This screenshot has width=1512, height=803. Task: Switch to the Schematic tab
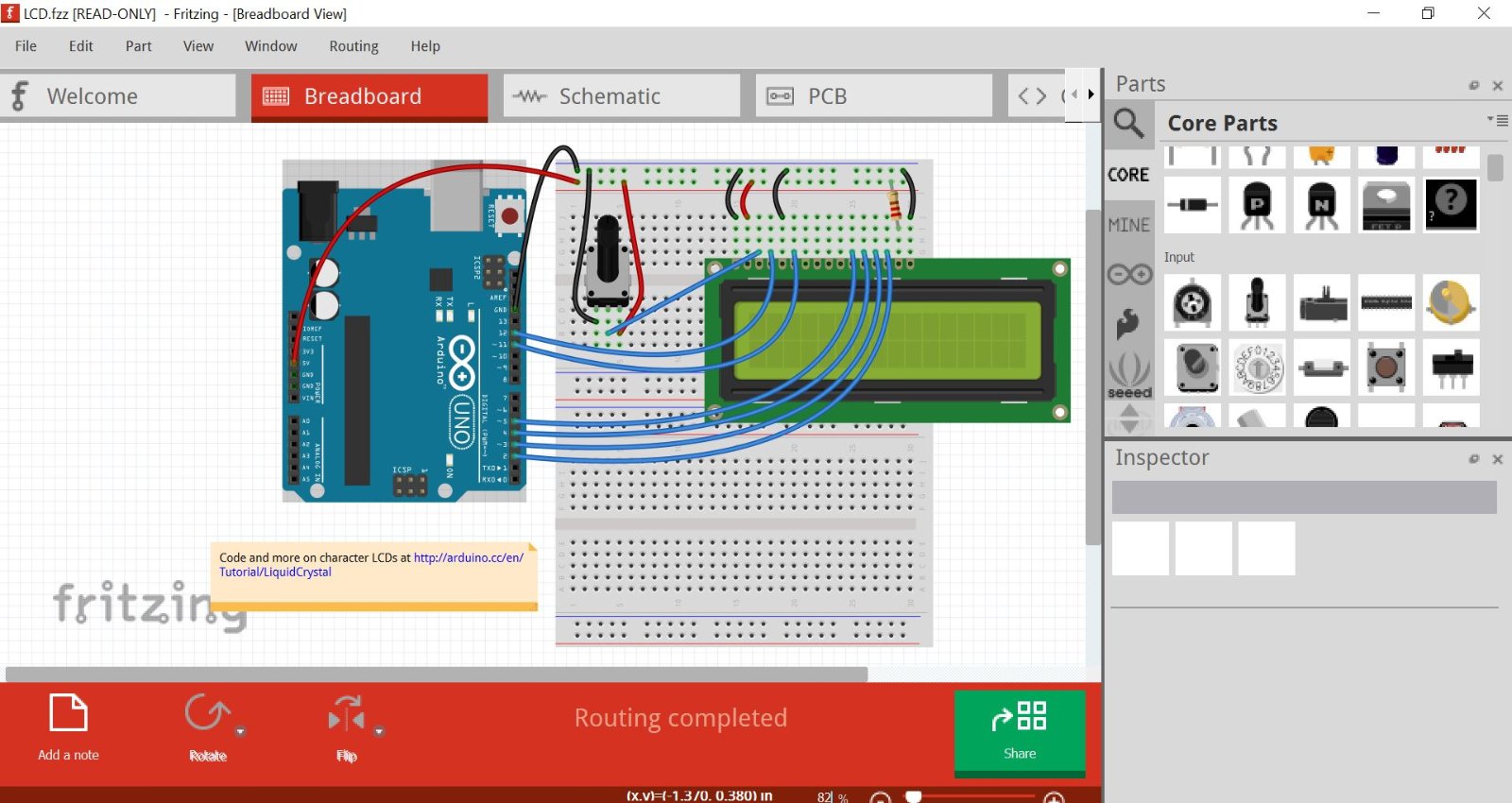tap(621, 96)
